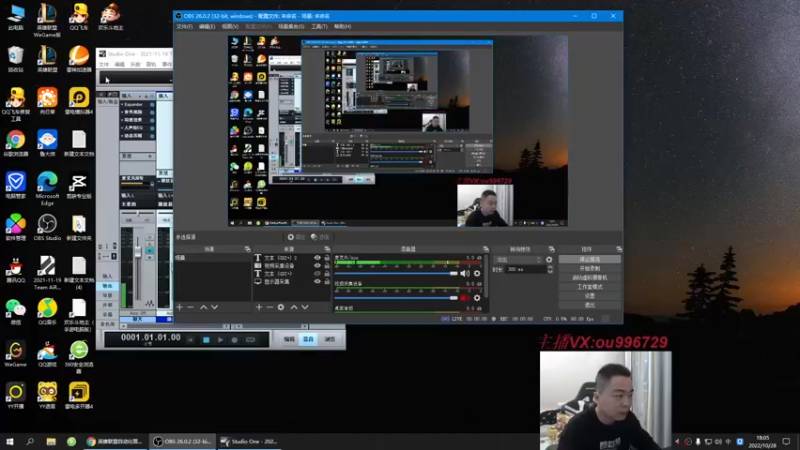The height and width of the screenshot is (450, 800).
Task: Mute the first mixer channel with the speaker icon
Action: click(x=465, y=273)
